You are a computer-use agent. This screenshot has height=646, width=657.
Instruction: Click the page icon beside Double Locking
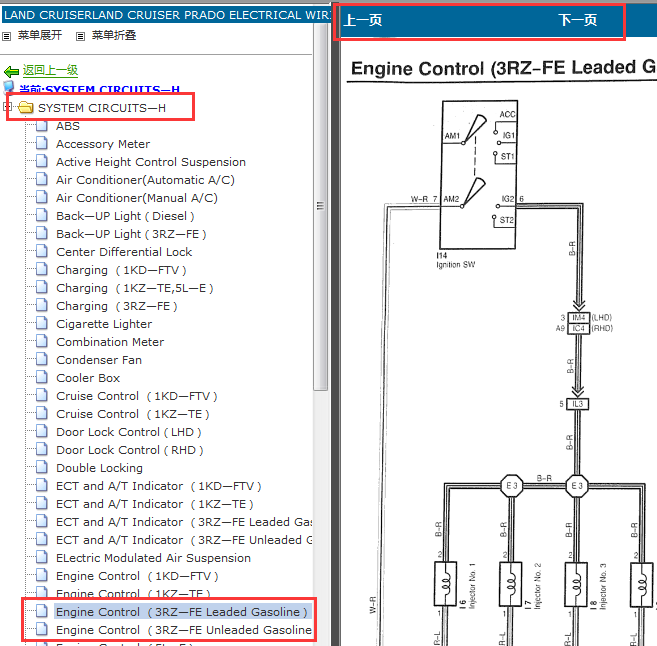(x=41, y=468)
